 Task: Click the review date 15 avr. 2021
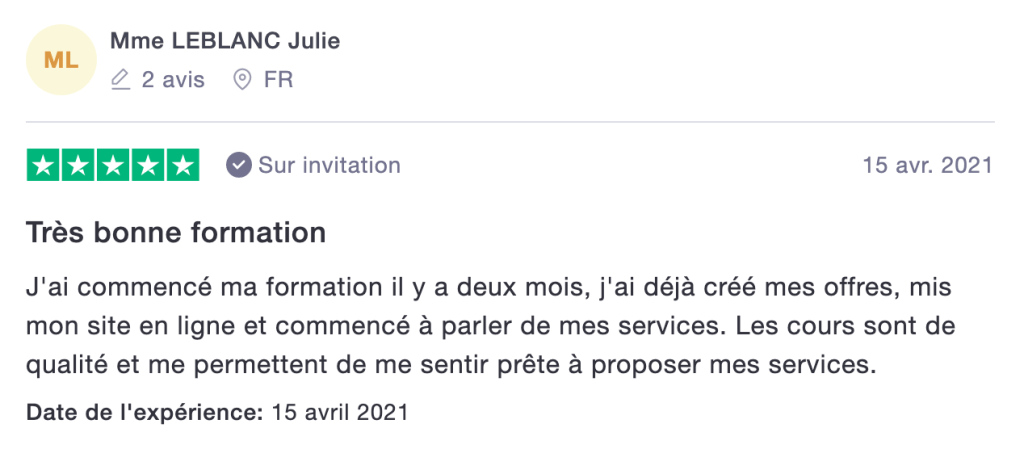point(927,165)
